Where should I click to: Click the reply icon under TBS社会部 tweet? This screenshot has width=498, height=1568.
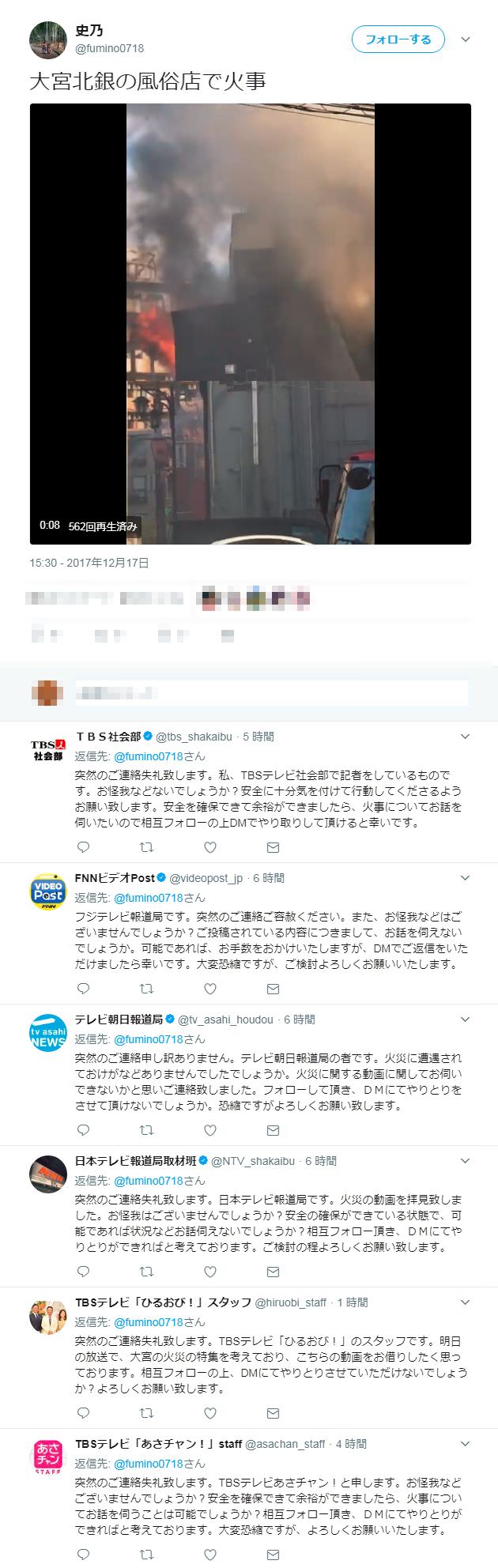[84, 847]
